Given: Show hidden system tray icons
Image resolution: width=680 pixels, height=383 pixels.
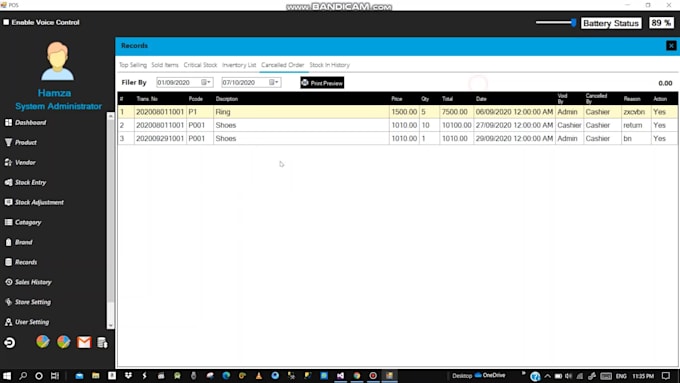Looking at the screenshot, I should (547, 376).
